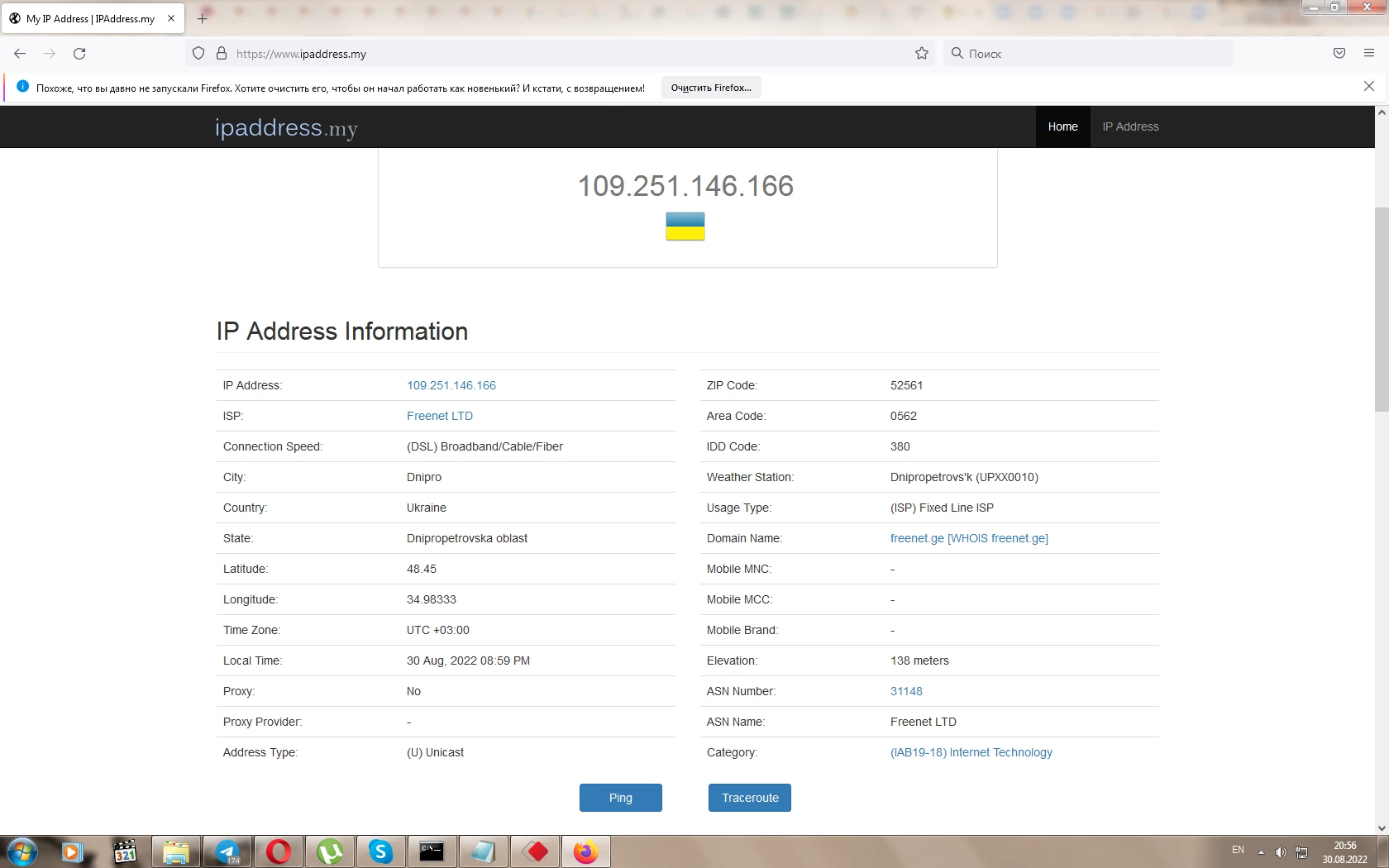Go back with the browser back arrow
The height and width of the screenshot is (868, 1389).
[20, 54]
